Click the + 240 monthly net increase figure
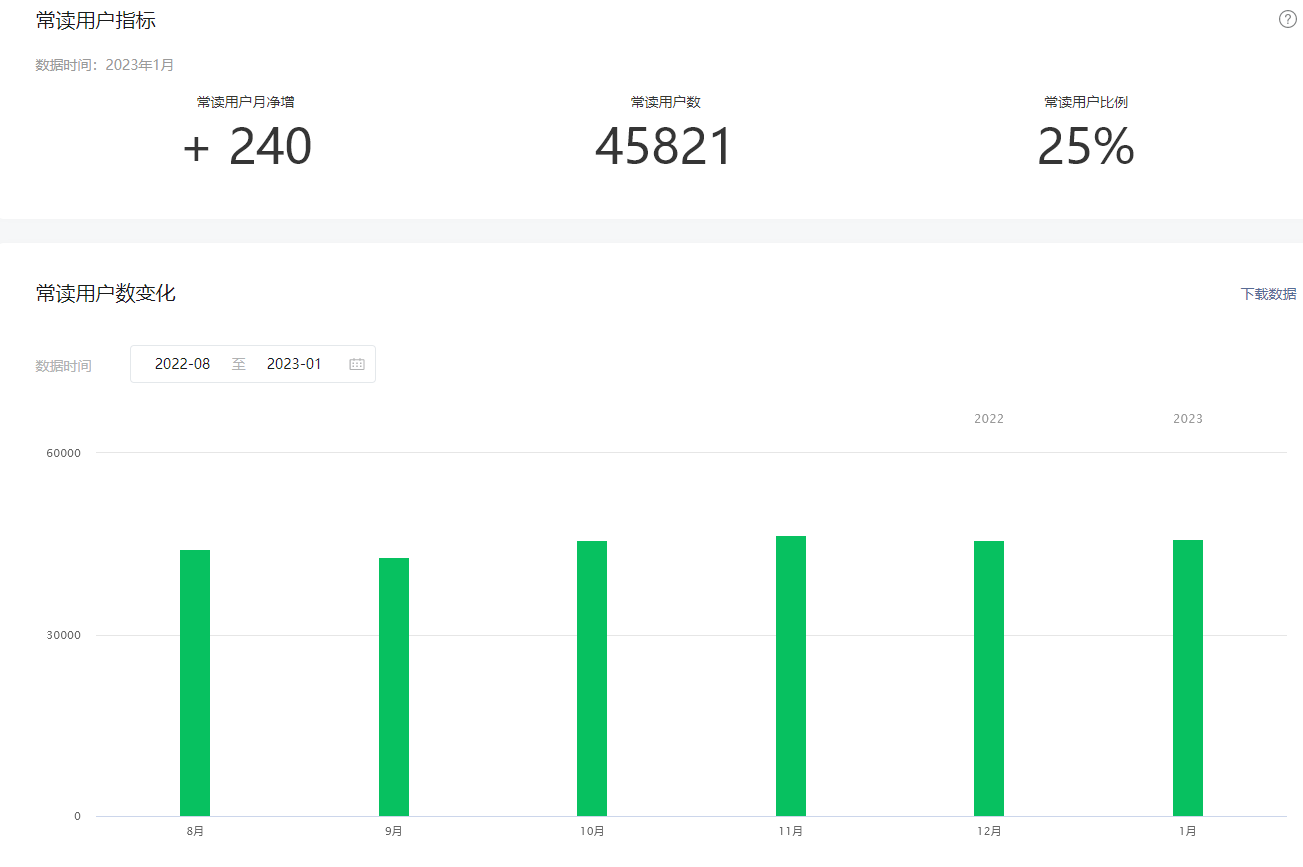1303x867 pixels. point(247,147)
